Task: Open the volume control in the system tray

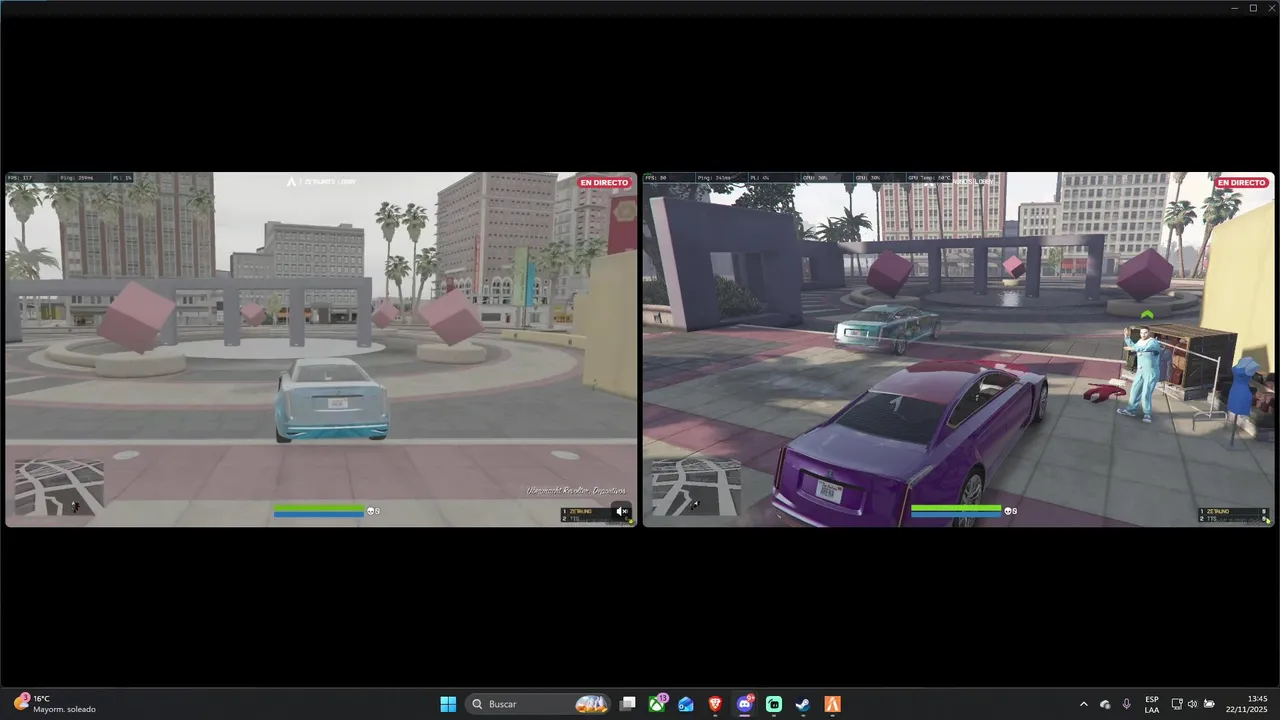Action: (1192, 704)
